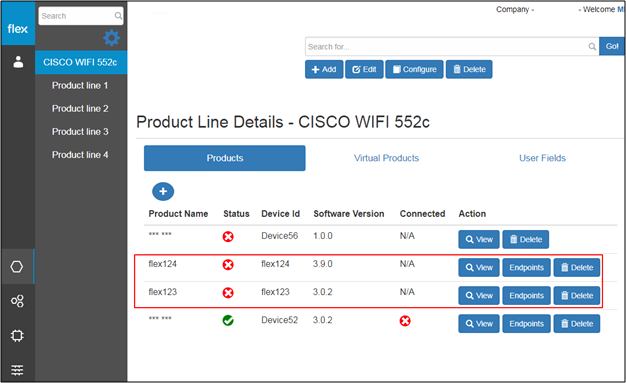Open the user profile sidebar icon
The image size is (626, 383).
point(18,62)
